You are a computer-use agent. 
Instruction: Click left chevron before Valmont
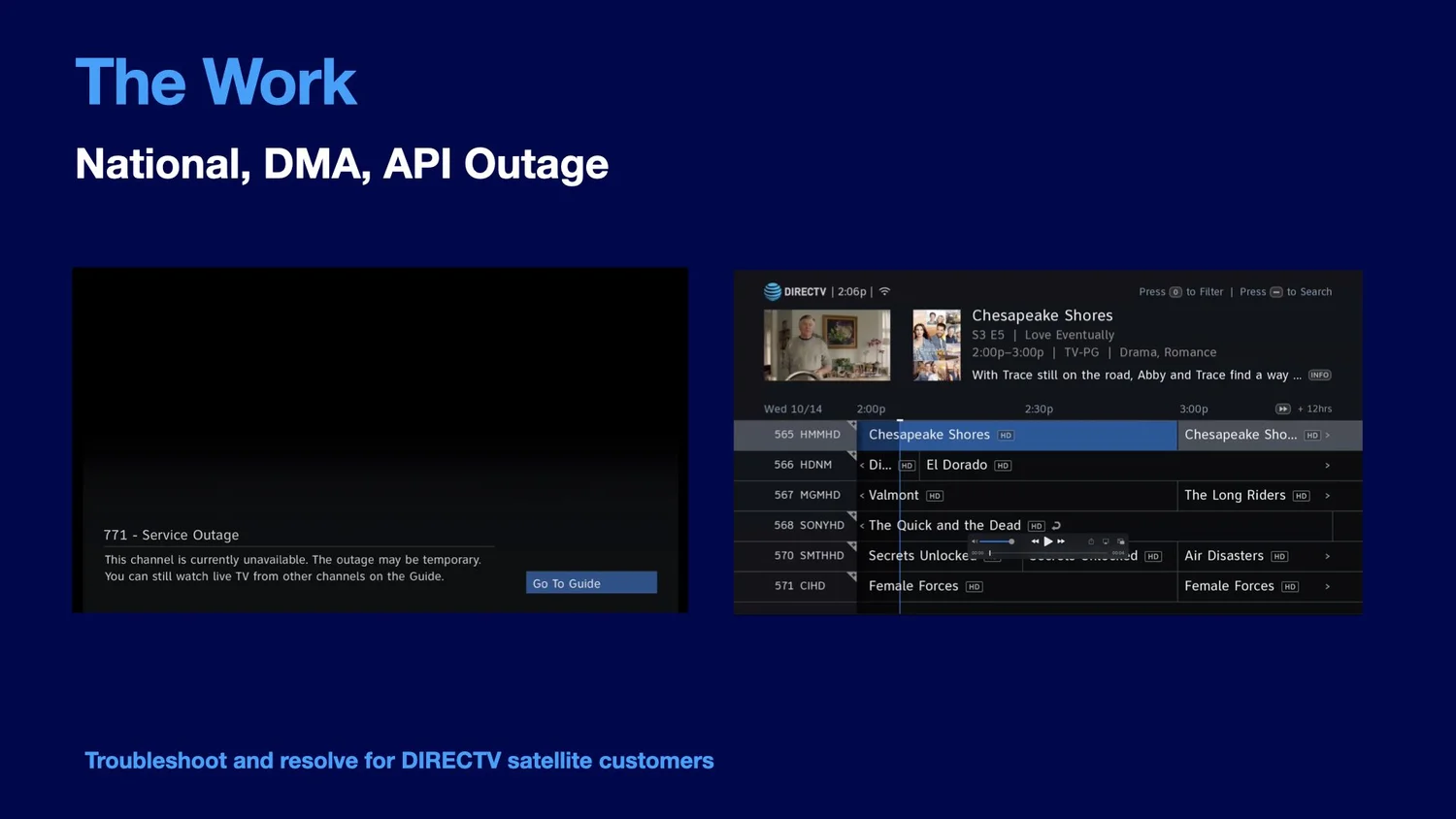862,495
